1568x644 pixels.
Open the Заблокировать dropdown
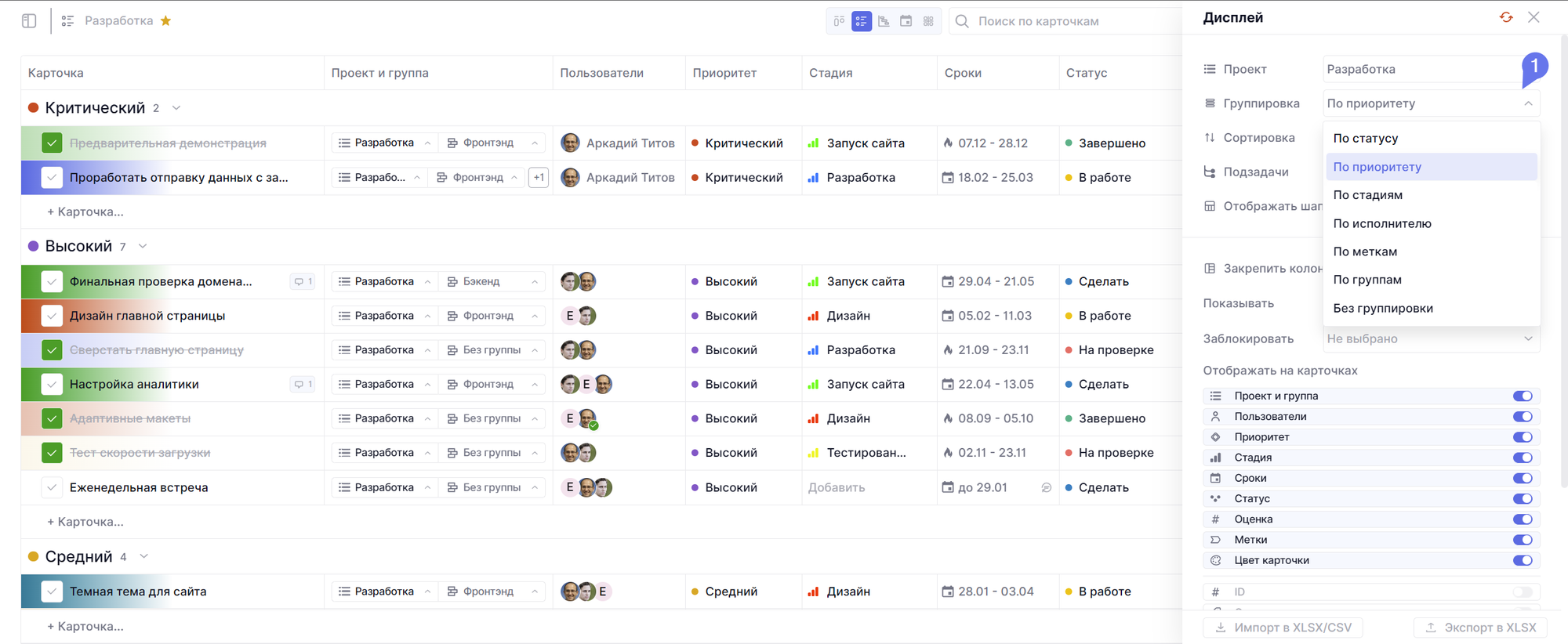(1430, 338)
